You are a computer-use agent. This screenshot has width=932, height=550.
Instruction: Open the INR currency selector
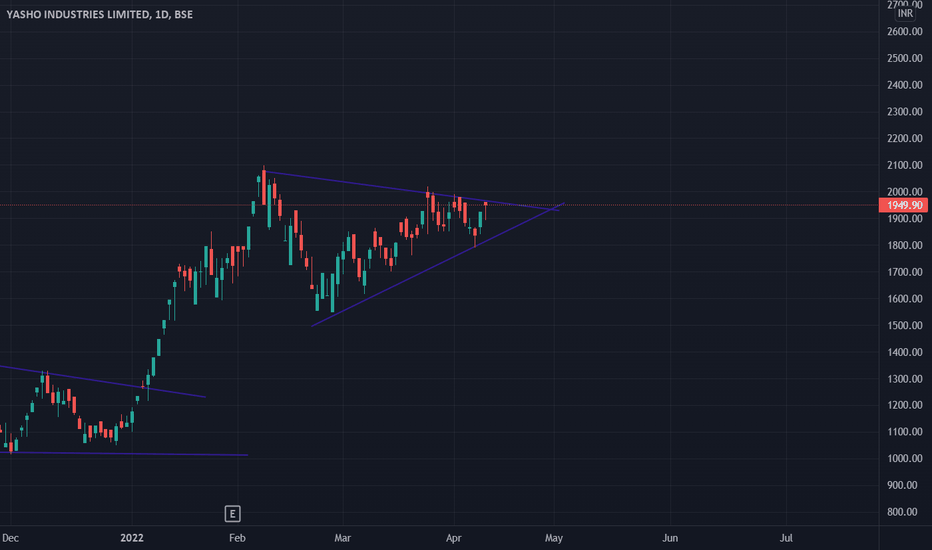pos(905,13)
